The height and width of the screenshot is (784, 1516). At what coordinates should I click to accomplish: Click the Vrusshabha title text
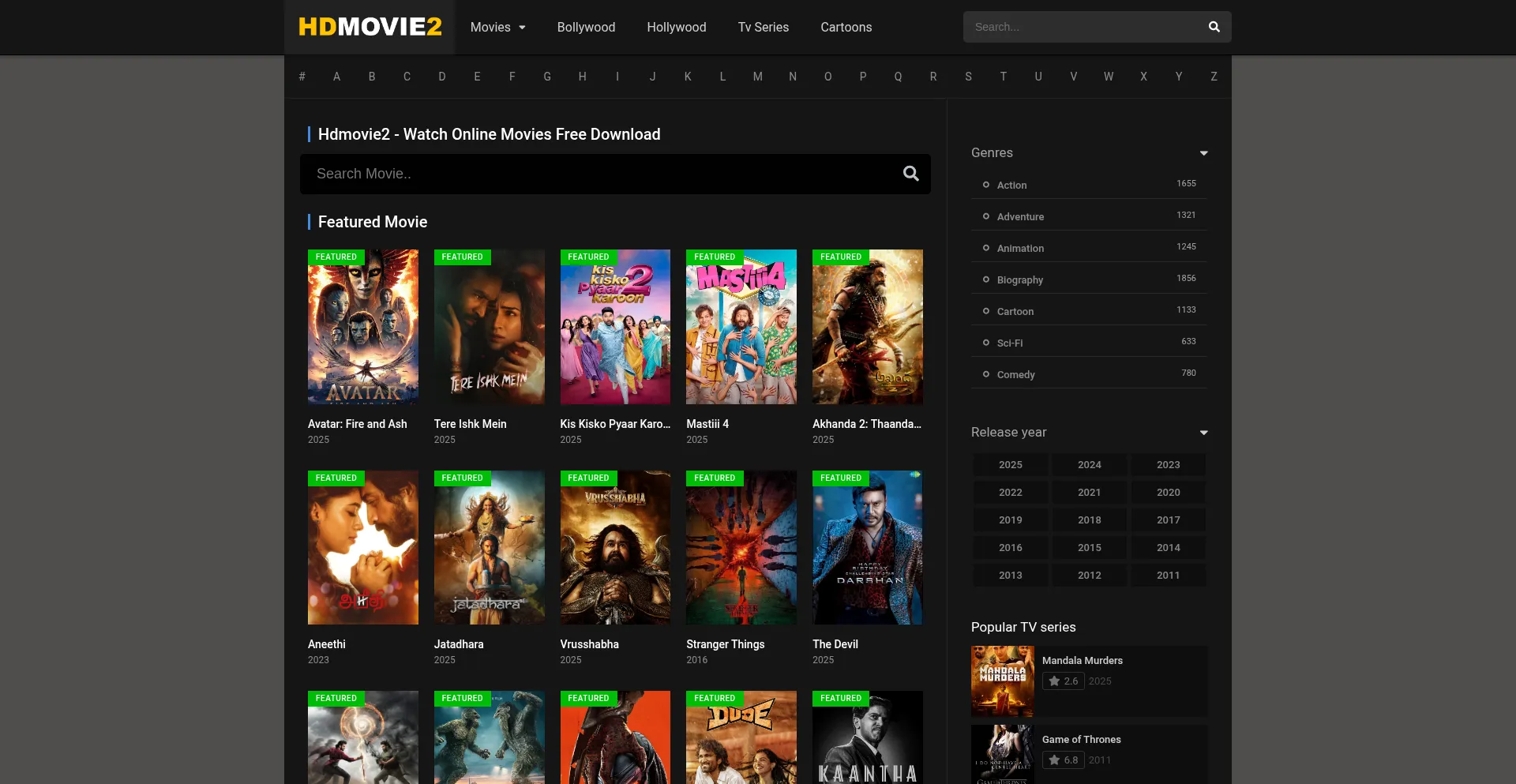(x=590, y=644)
